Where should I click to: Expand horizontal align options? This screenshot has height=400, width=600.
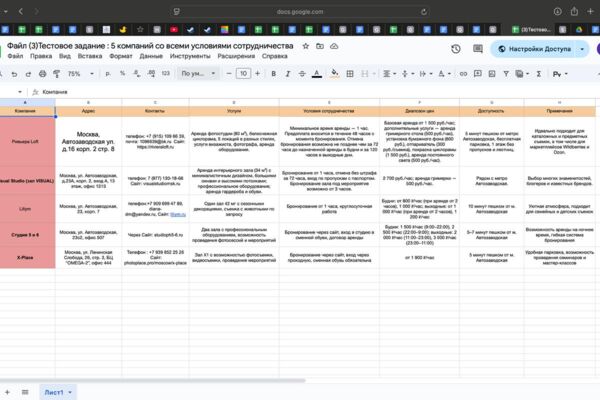coord(395,74)
